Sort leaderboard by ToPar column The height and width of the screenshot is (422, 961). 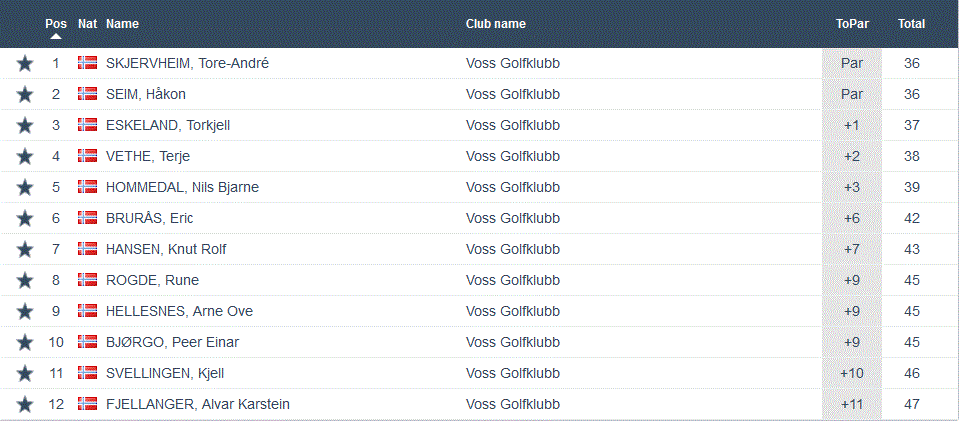coord(851,24)
